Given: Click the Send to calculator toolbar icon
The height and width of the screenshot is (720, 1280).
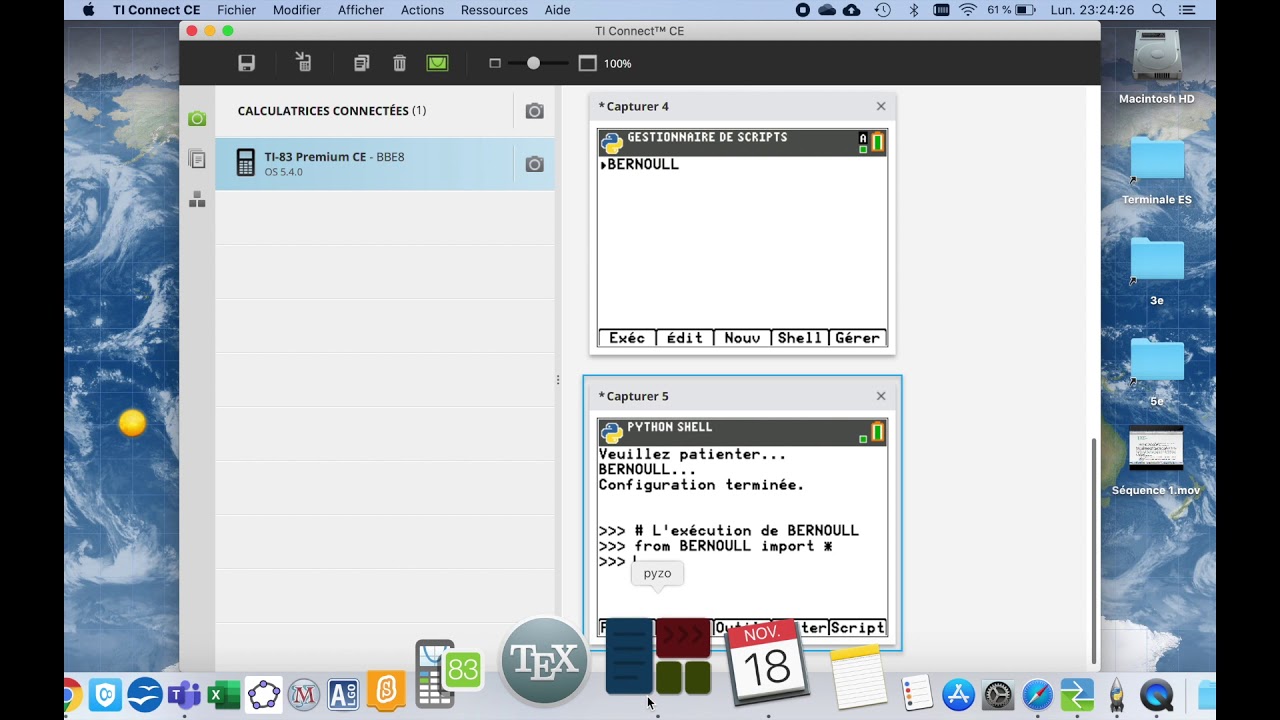Looking at the screenshot, I should point(304,63).
